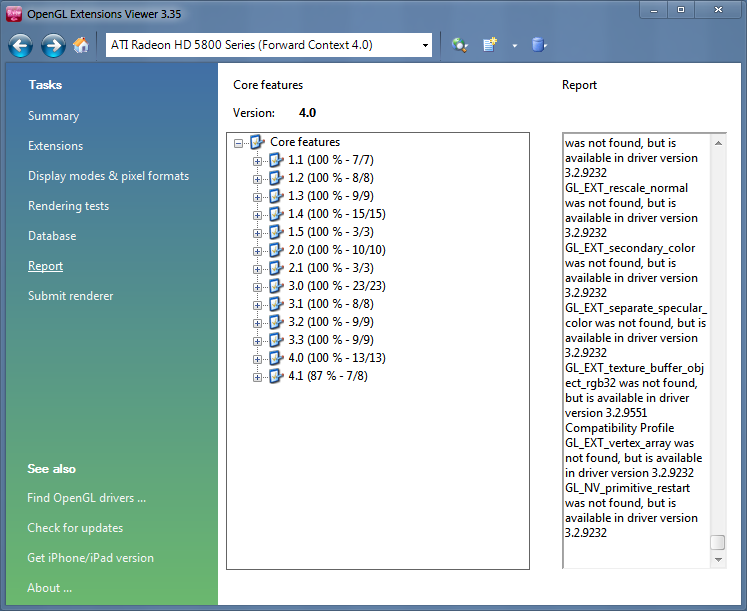The width and height of the screenshot is (747, 611).
Task: Click the globe search toolbar icon
Action: tap(460, 45)
